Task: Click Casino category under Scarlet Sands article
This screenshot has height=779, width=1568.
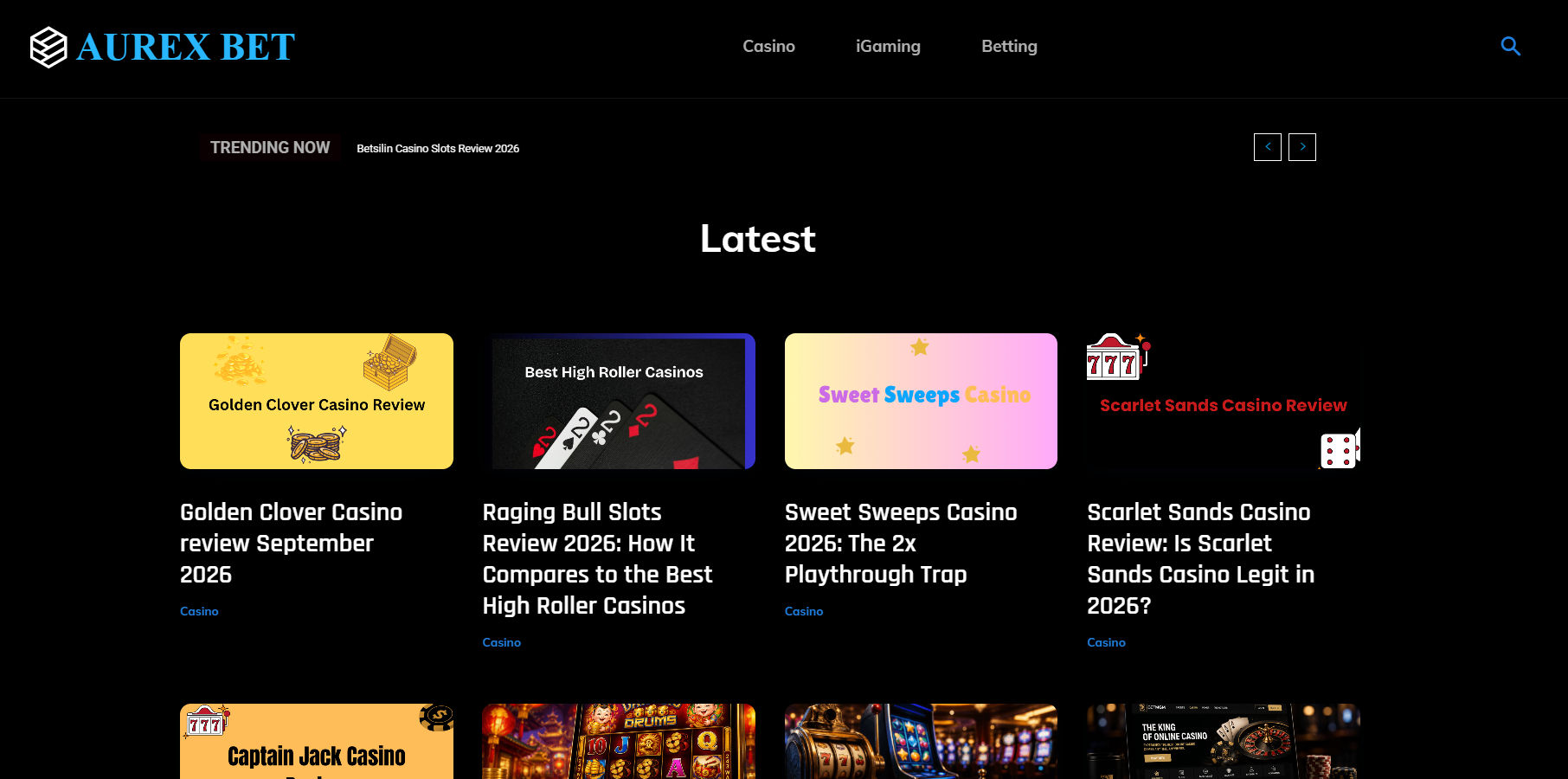Action: coord(1106,642)
